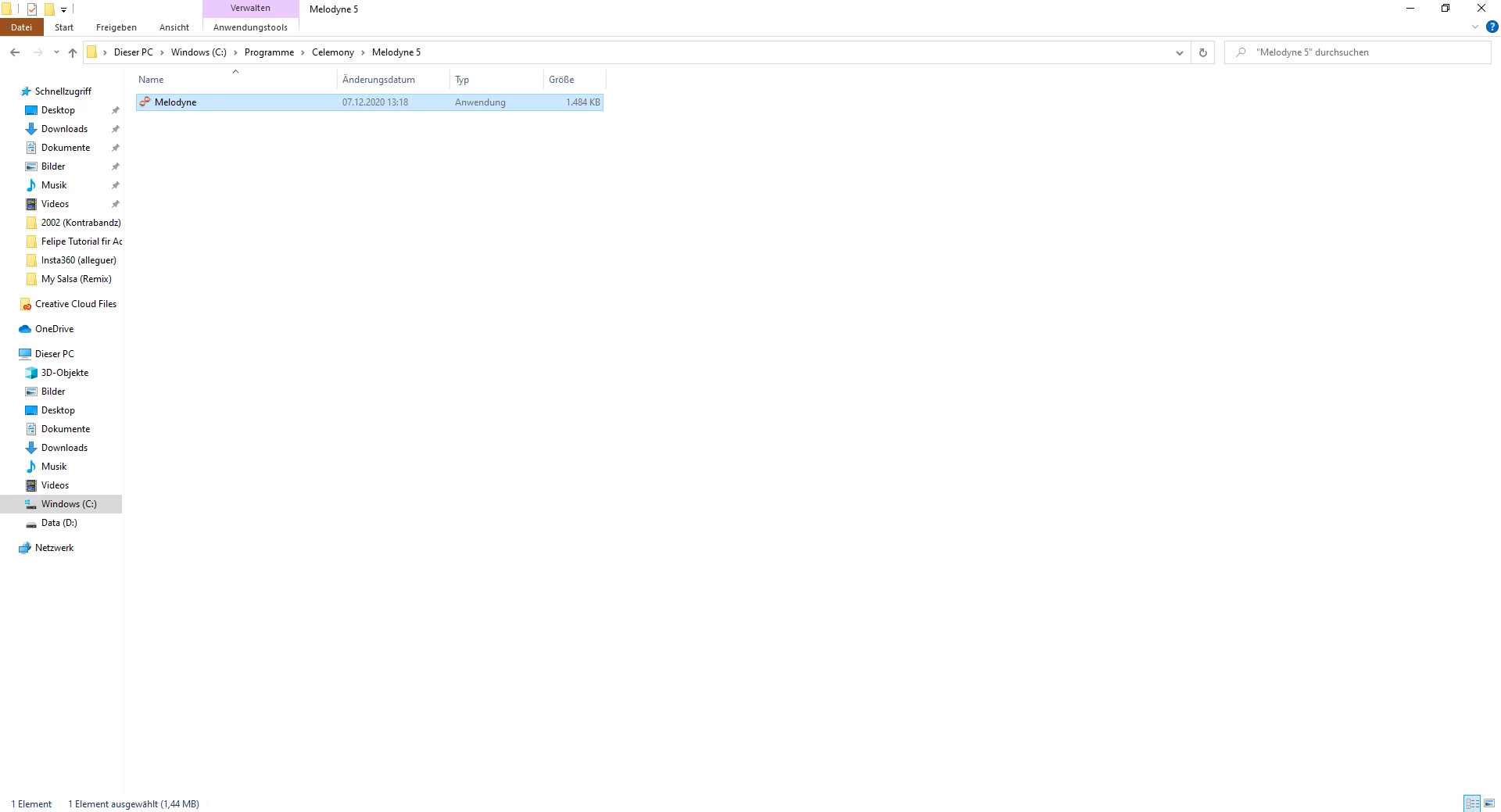
Task: Open the address bar history dropdown
Action: 1179,52
